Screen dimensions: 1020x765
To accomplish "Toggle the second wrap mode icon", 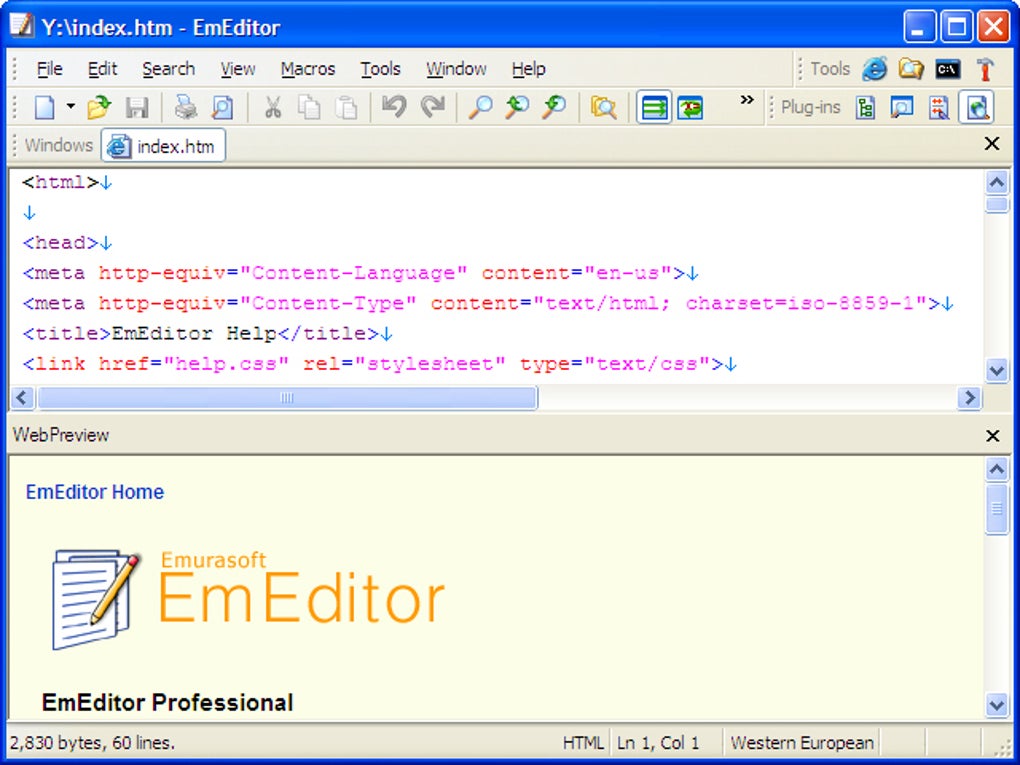I will click(690, 107).
